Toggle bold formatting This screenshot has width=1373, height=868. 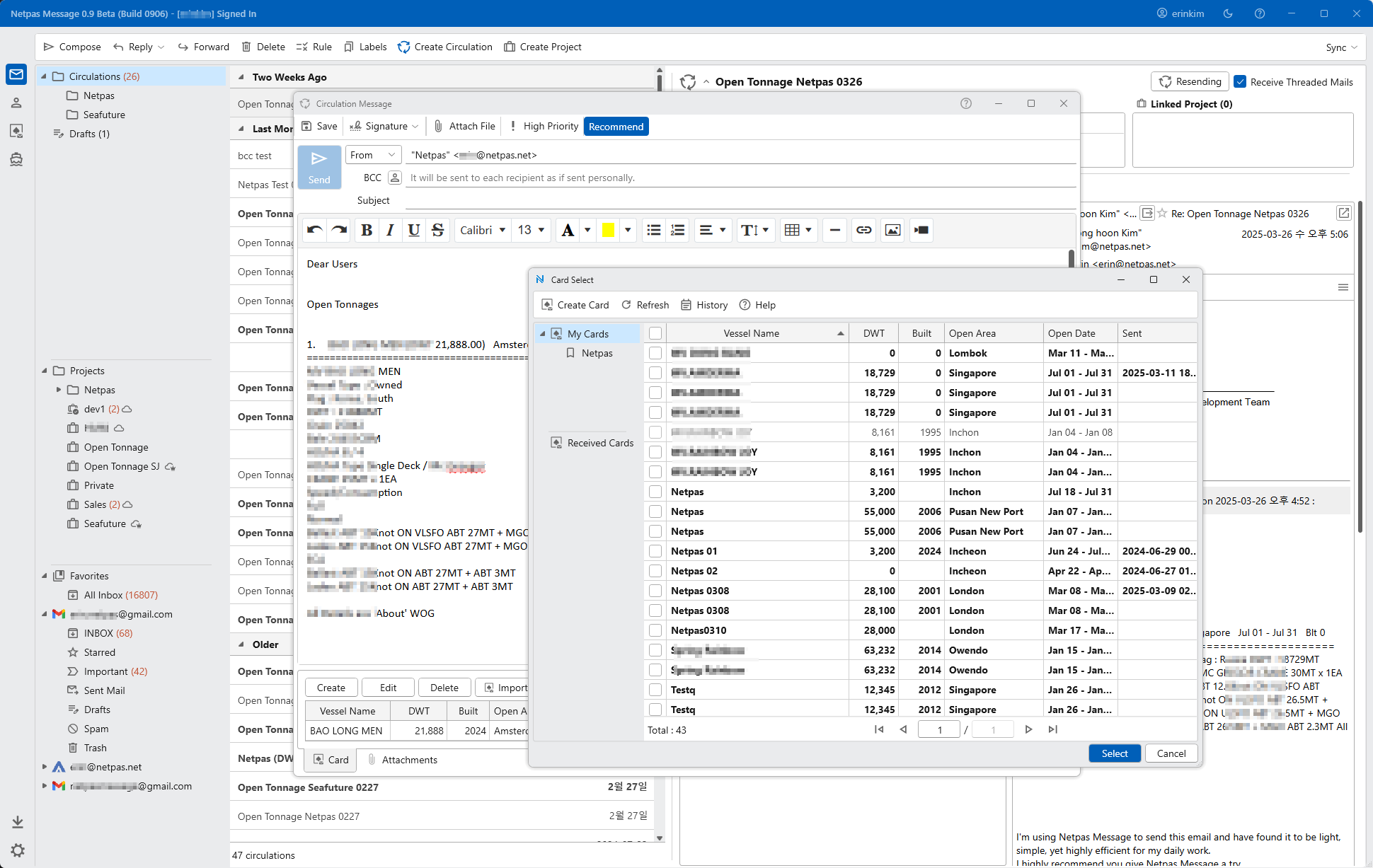(367, 230)
